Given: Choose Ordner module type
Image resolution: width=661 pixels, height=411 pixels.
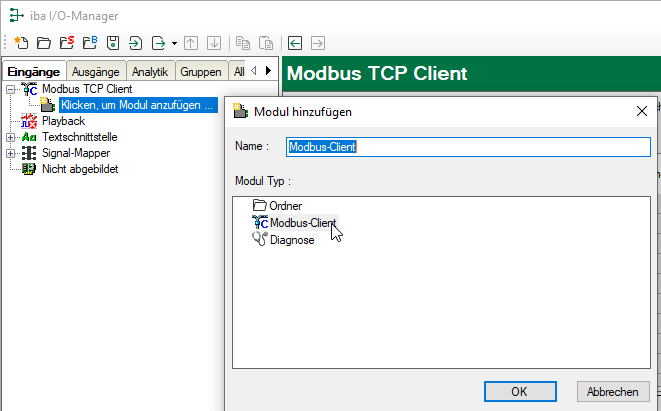Looking at the screenshot, I should pyautogui.click(x=285, y=206).
